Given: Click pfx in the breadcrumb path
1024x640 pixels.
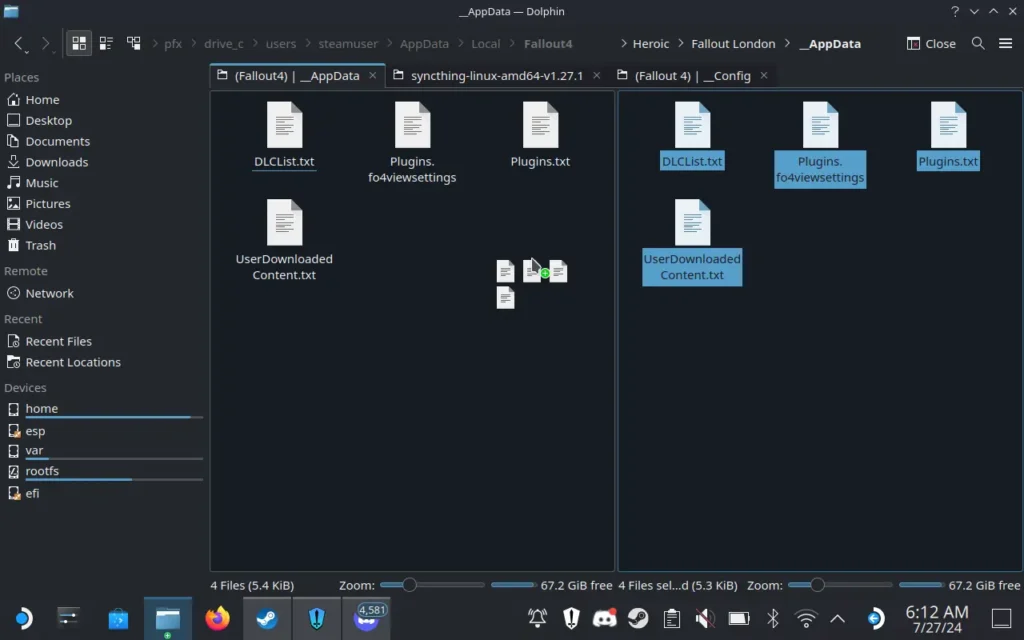Looking at the screenshot, I should pos(172,44).
